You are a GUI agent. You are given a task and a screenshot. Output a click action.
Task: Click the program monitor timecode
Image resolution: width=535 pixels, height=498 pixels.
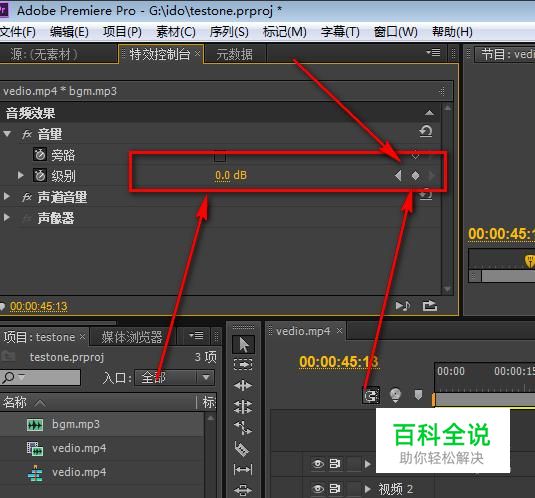click(x=501, y=234)
